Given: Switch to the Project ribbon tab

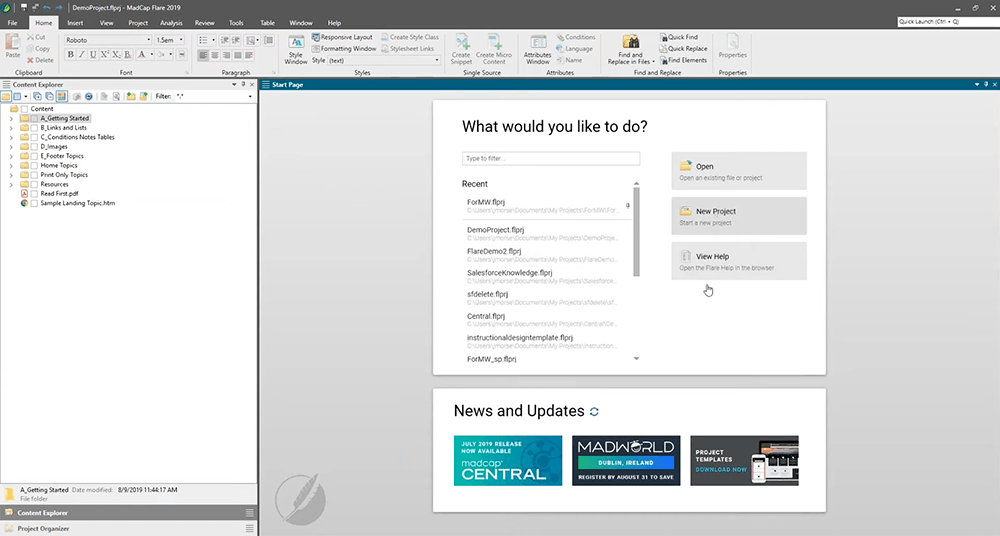Looking at the screenshot, I should pyautogui.click(x=138, y=23).
